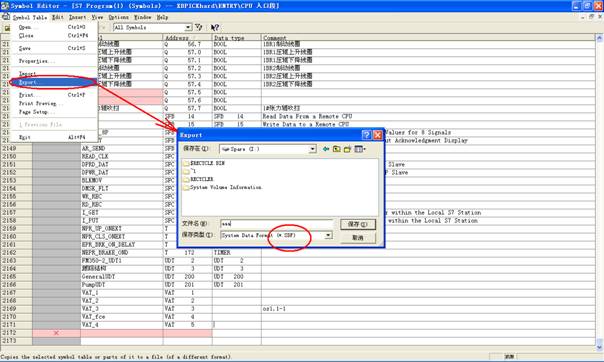Create a new folder in Export dialog
This screenshot has height=362, width=604.
pos(347,149)
